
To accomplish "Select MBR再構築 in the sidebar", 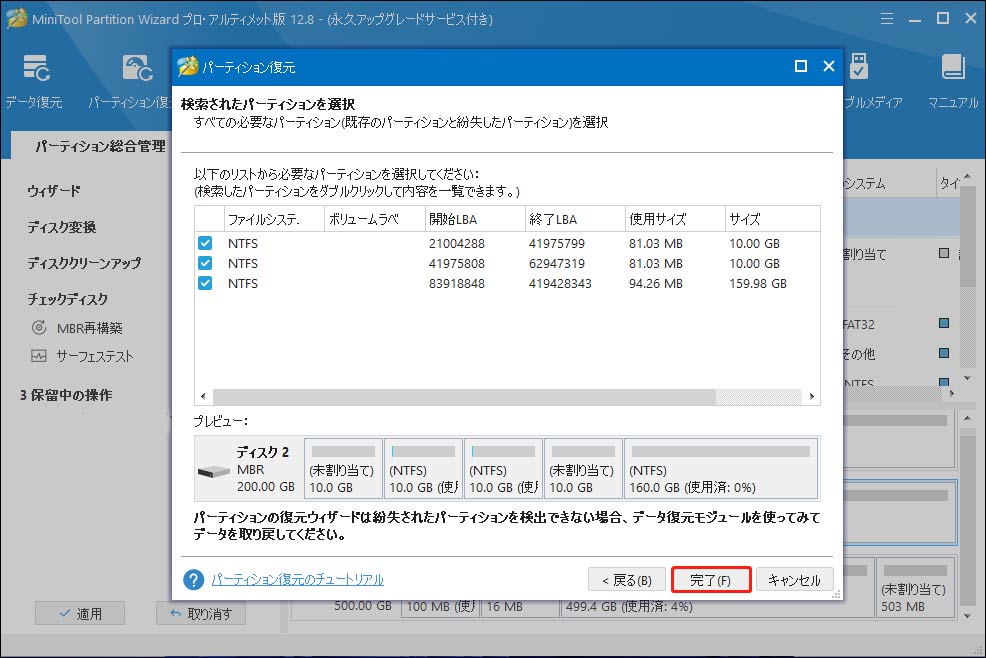I will pos(89,328).
